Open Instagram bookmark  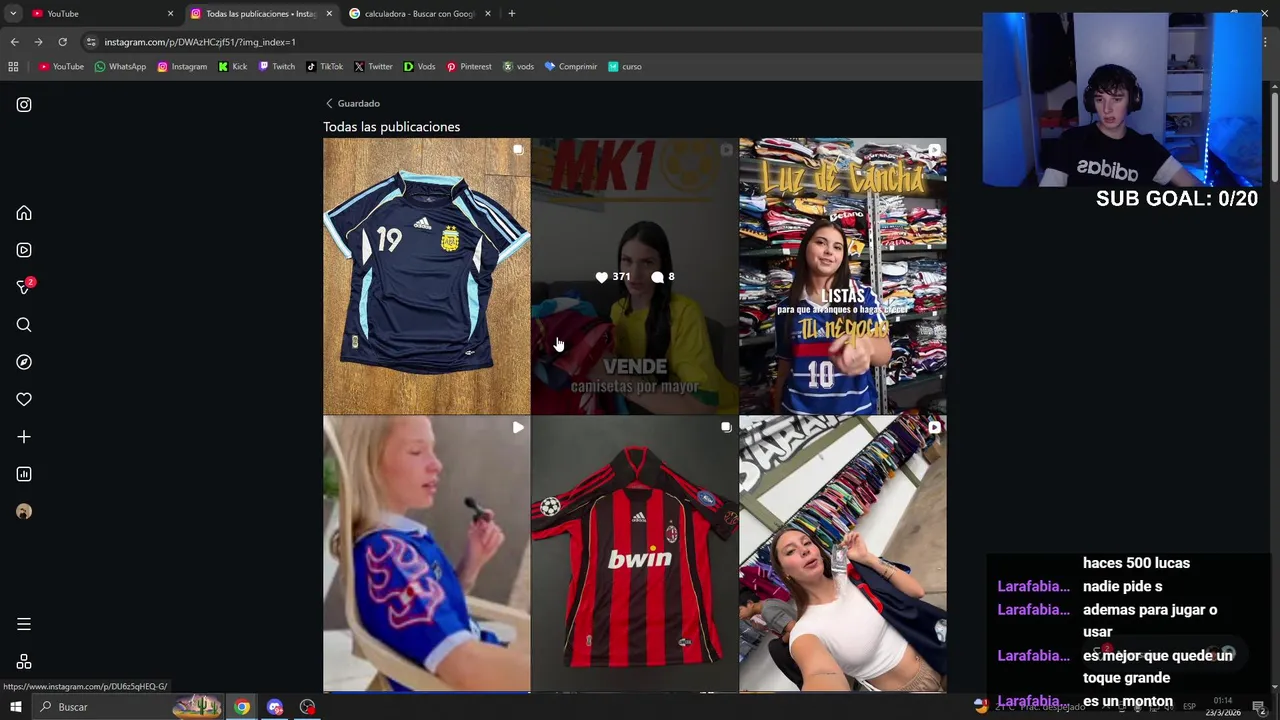point(182,66)
